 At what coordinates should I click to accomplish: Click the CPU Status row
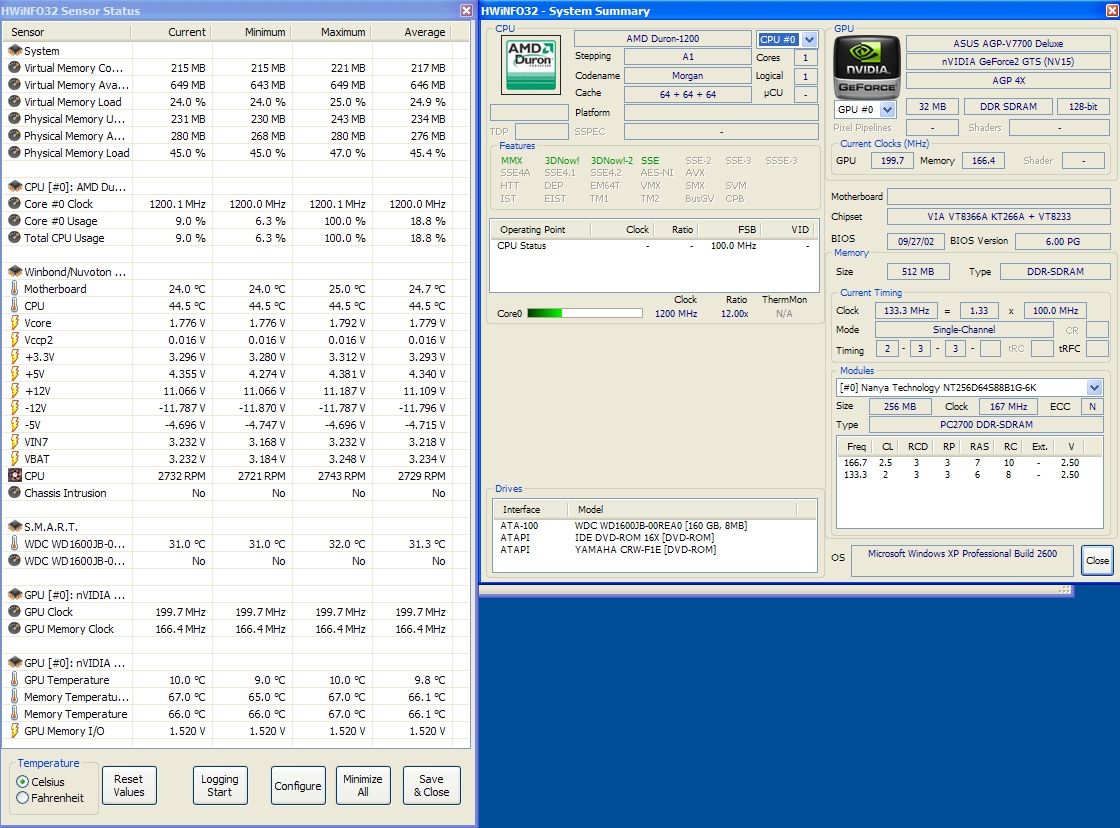(x=654, y=245)
